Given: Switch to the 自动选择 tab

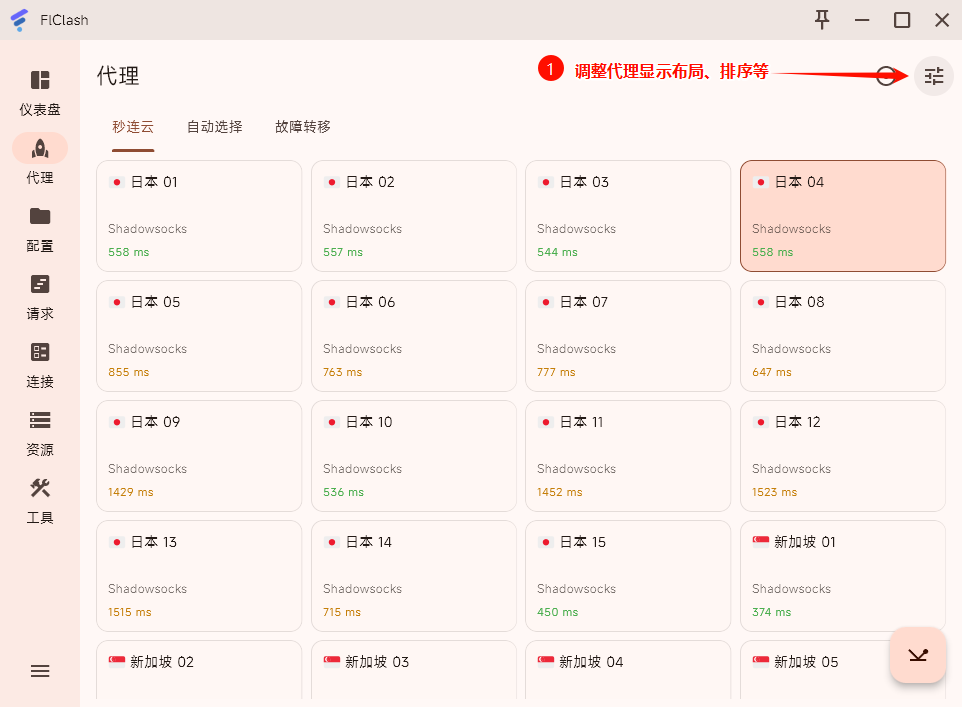Looking at the screenshot, I should (214, 127).
